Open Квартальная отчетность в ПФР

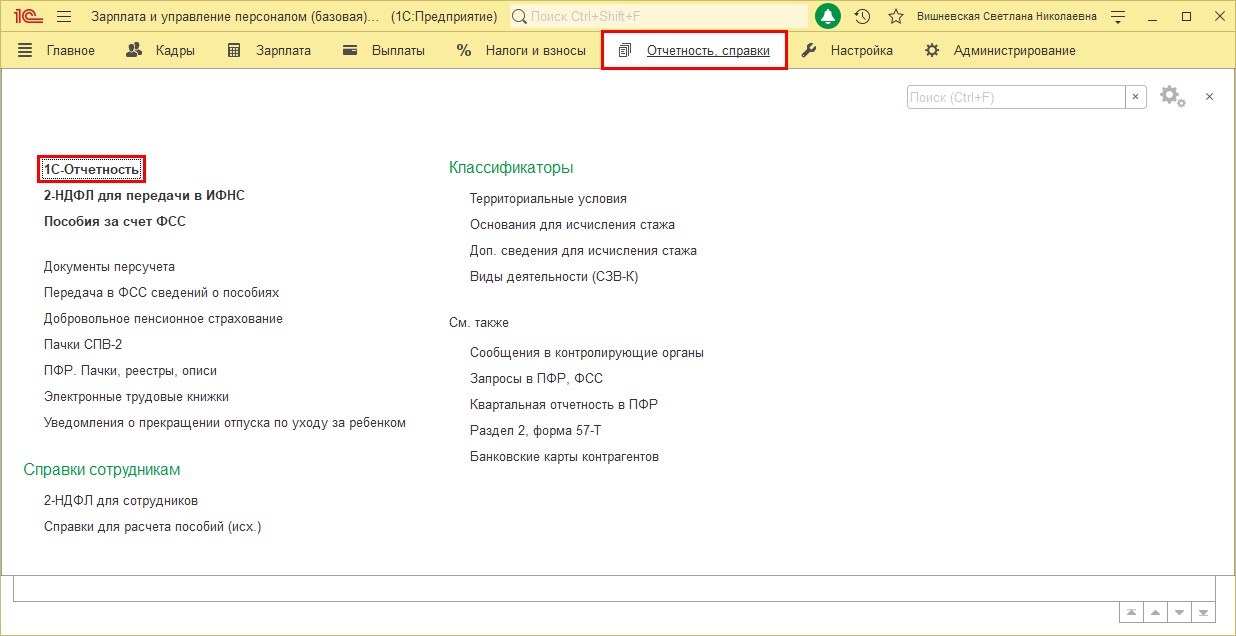point(564,405)
